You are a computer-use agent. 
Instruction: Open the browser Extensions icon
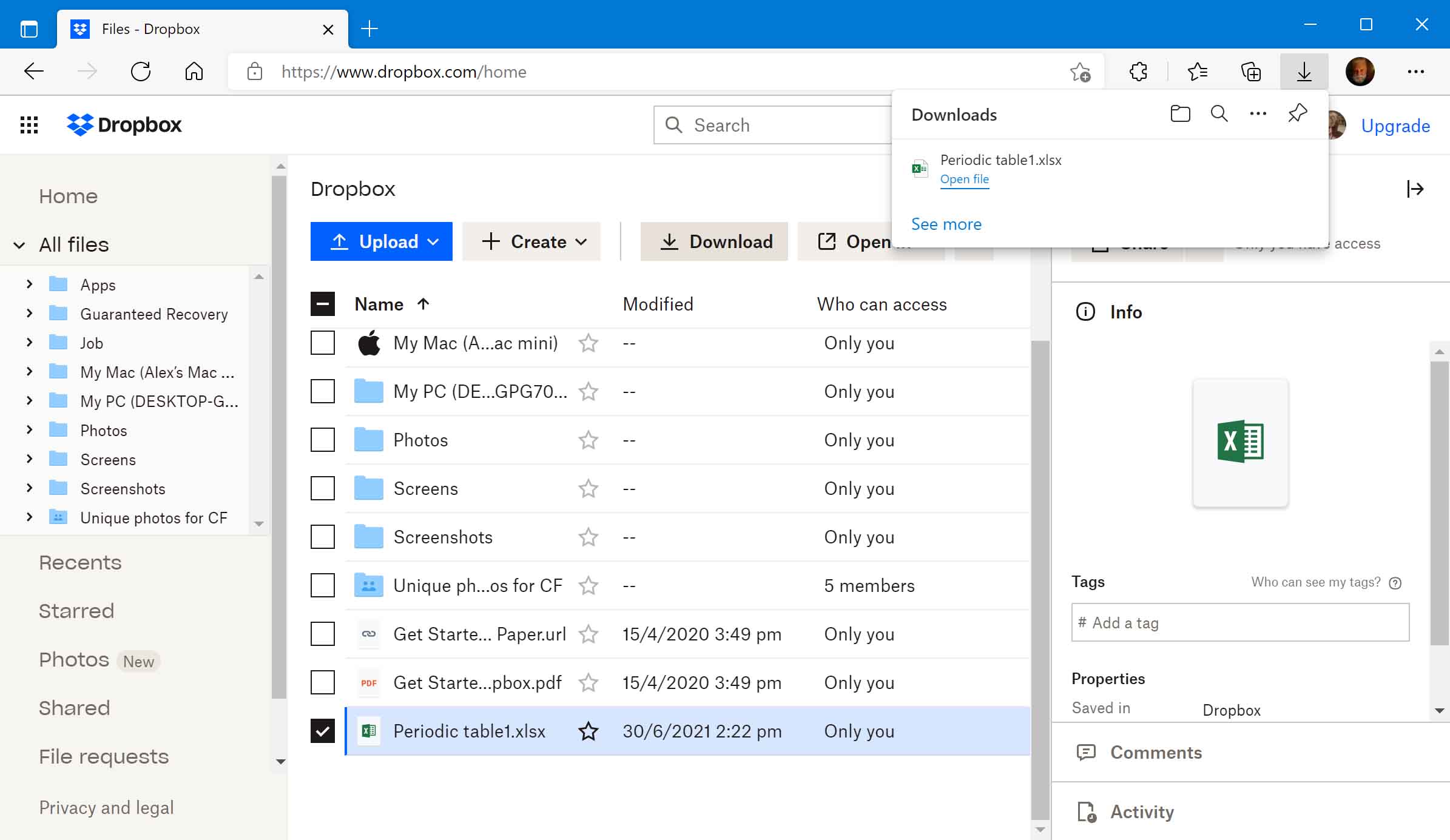[1138, 72]
